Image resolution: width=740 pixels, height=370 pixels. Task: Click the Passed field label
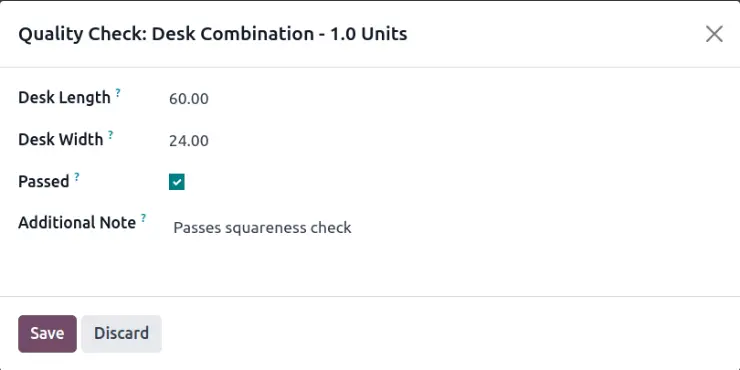point(44,181)
